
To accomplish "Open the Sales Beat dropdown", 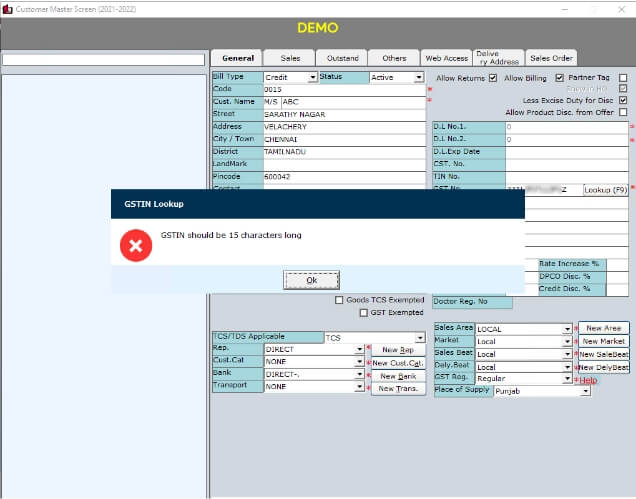I will click(x=567, y=354).
